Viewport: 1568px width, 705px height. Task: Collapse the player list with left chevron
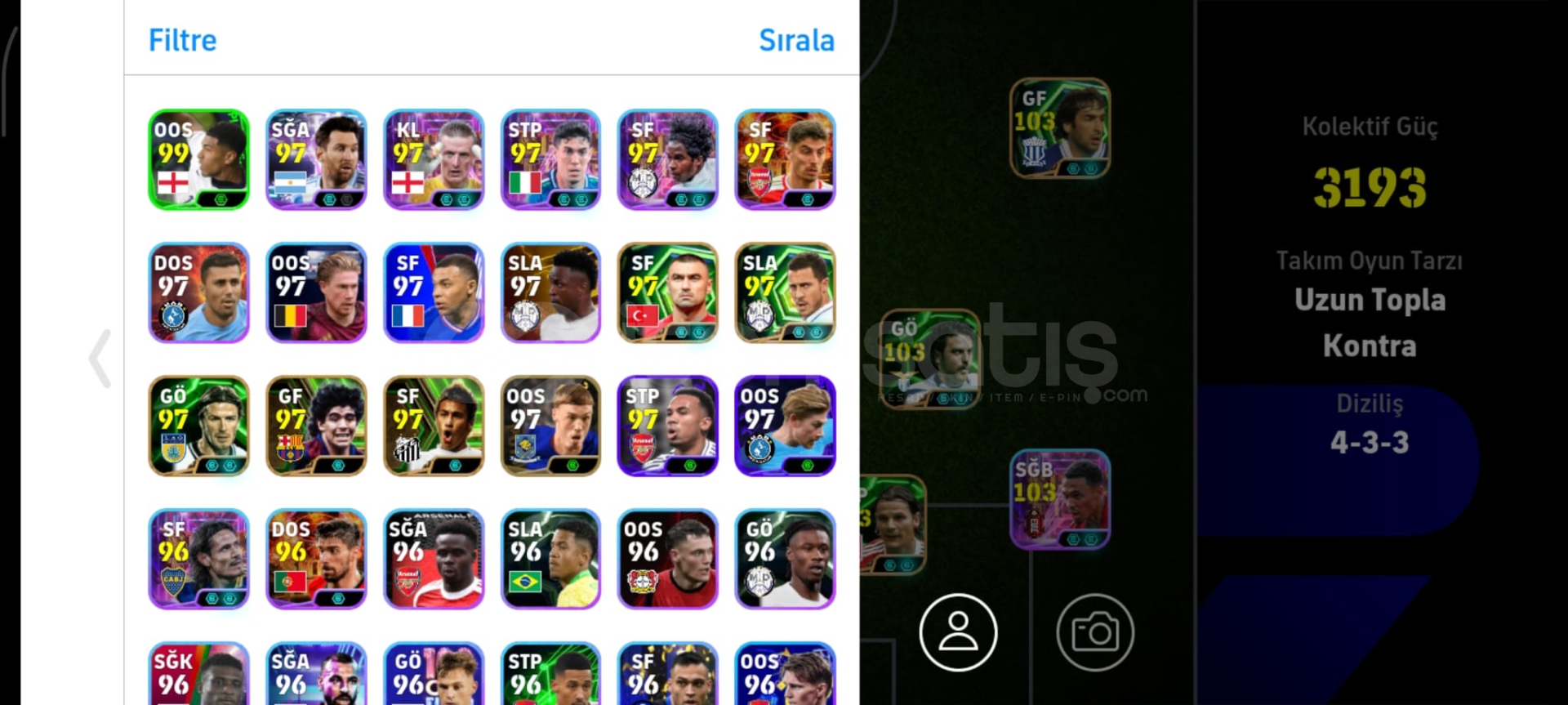click(x=100, y=358)
